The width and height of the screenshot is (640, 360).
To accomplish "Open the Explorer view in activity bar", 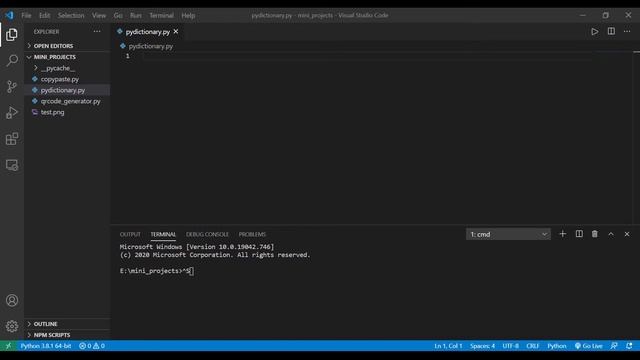I will (12, 35).
